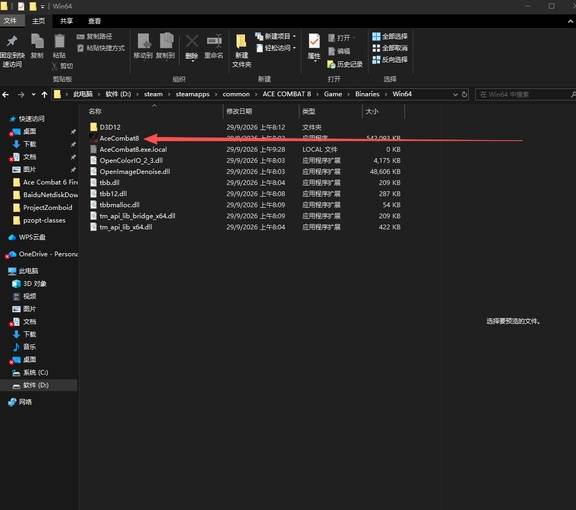
Task: Click steamapps in the address path
Action: pyautogui.click(x=192, y=94)
